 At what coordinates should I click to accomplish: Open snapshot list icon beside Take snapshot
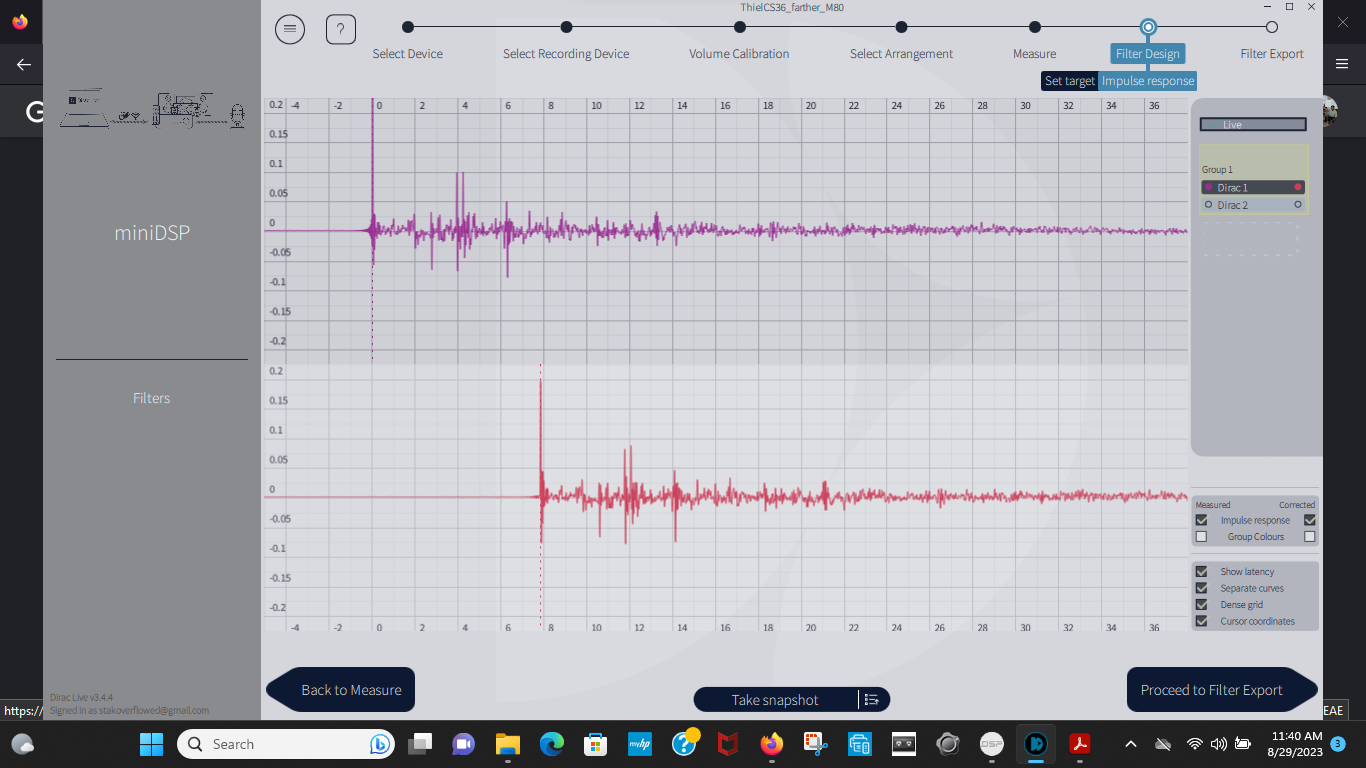pos(872,700)
